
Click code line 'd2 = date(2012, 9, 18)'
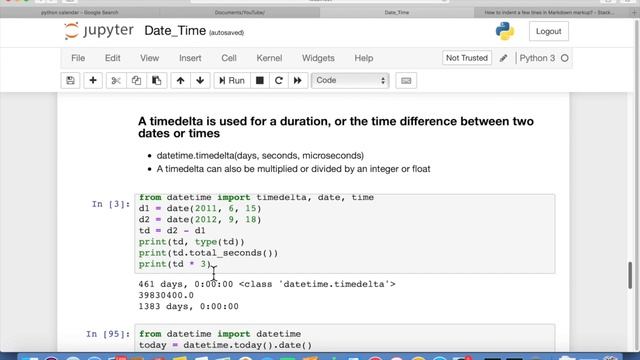click(200, 220)
